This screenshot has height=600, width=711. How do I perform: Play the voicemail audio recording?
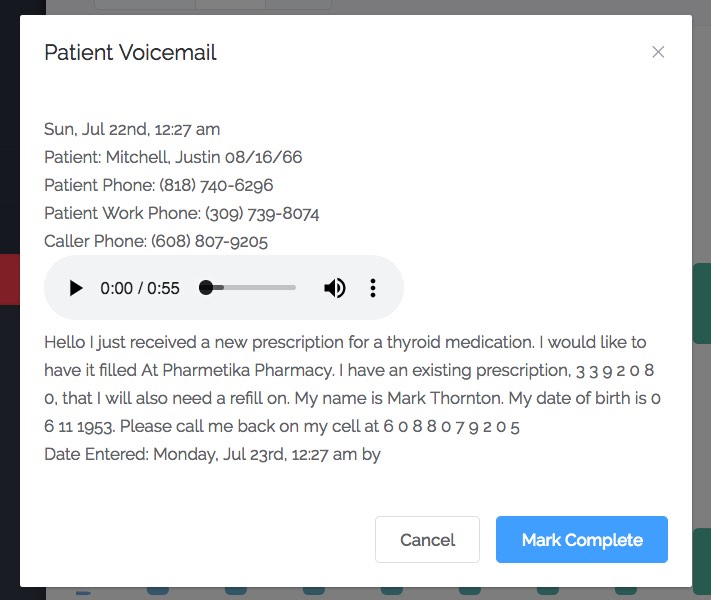[x=76, y=288]
